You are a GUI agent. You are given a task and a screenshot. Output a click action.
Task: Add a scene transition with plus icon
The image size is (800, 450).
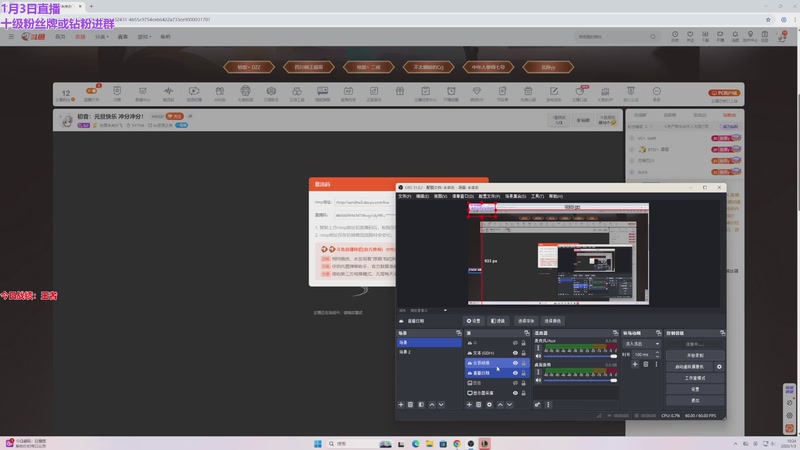click(635, 364)
